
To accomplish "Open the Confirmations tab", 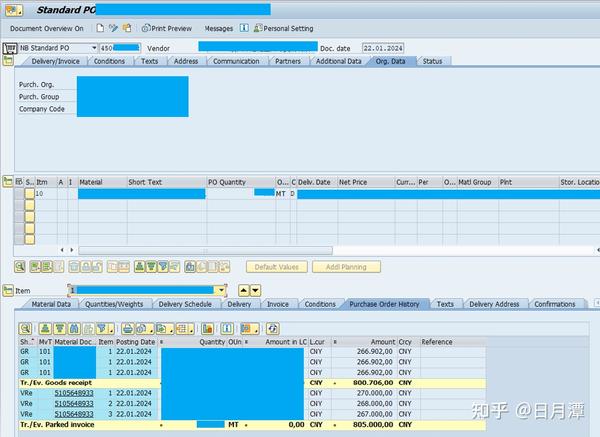I will point(555,304).
